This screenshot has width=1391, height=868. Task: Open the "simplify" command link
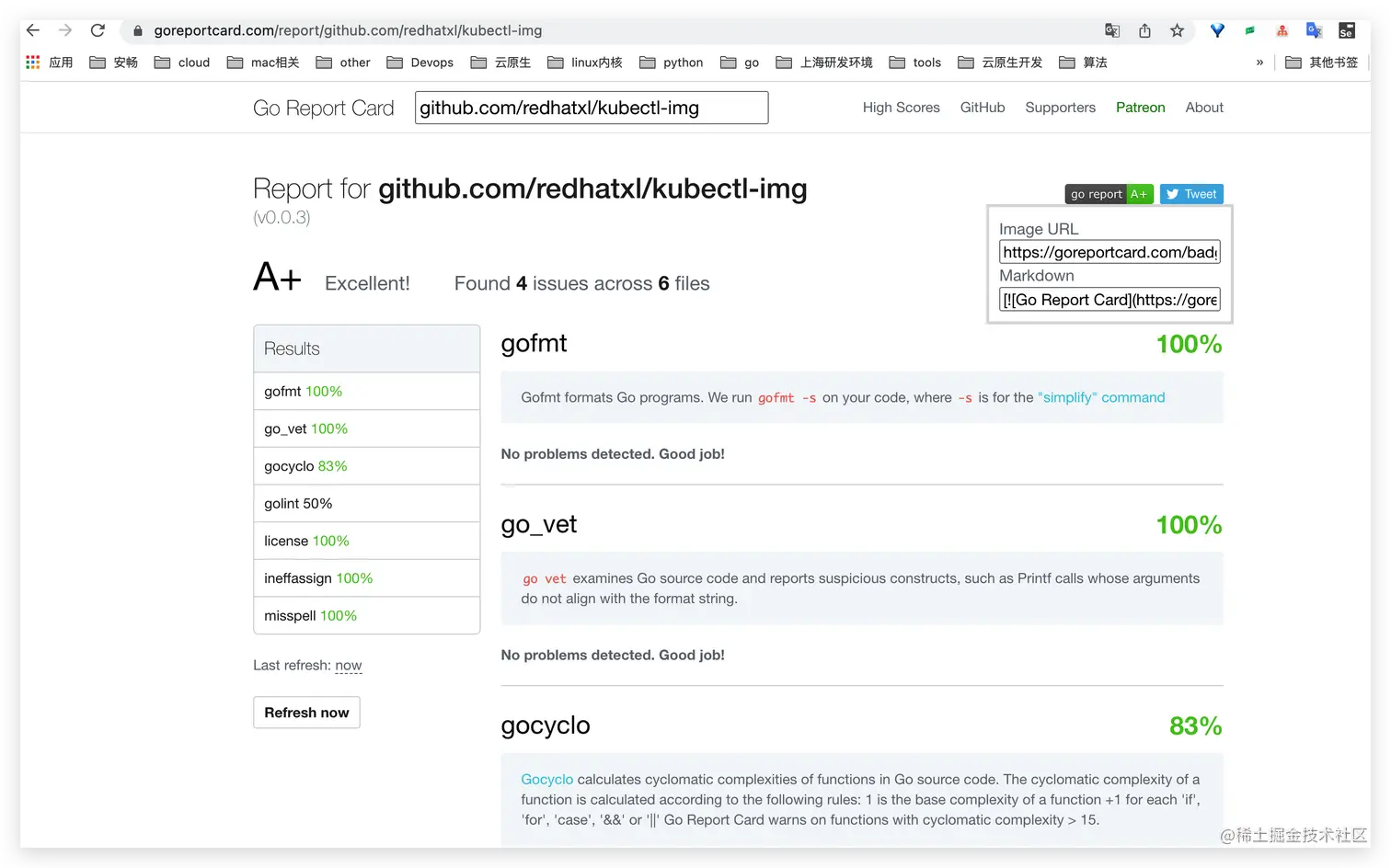1101,397
